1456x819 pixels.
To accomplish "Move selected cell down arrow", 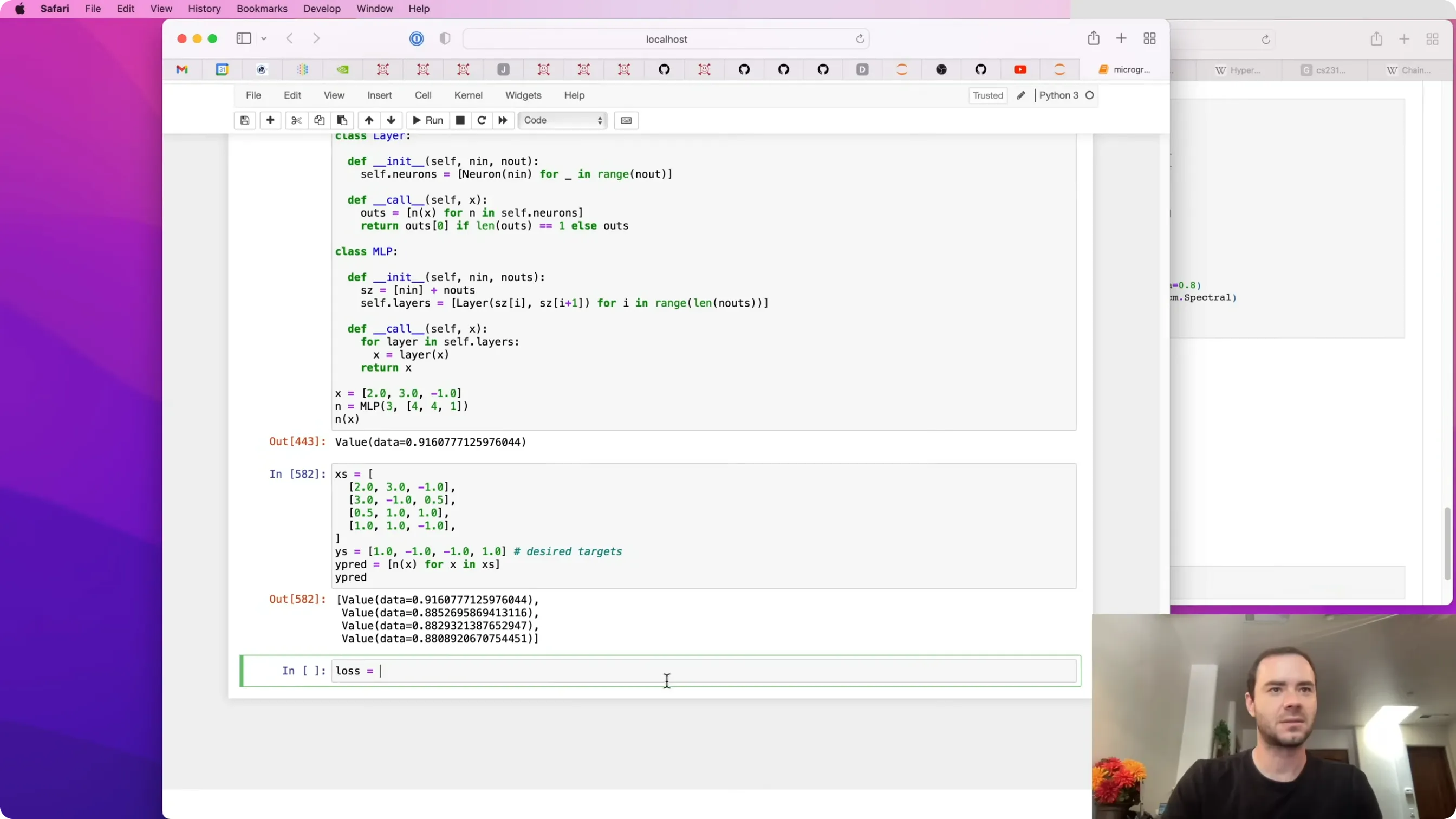I will pyautogui.click(x=391, y=120).
